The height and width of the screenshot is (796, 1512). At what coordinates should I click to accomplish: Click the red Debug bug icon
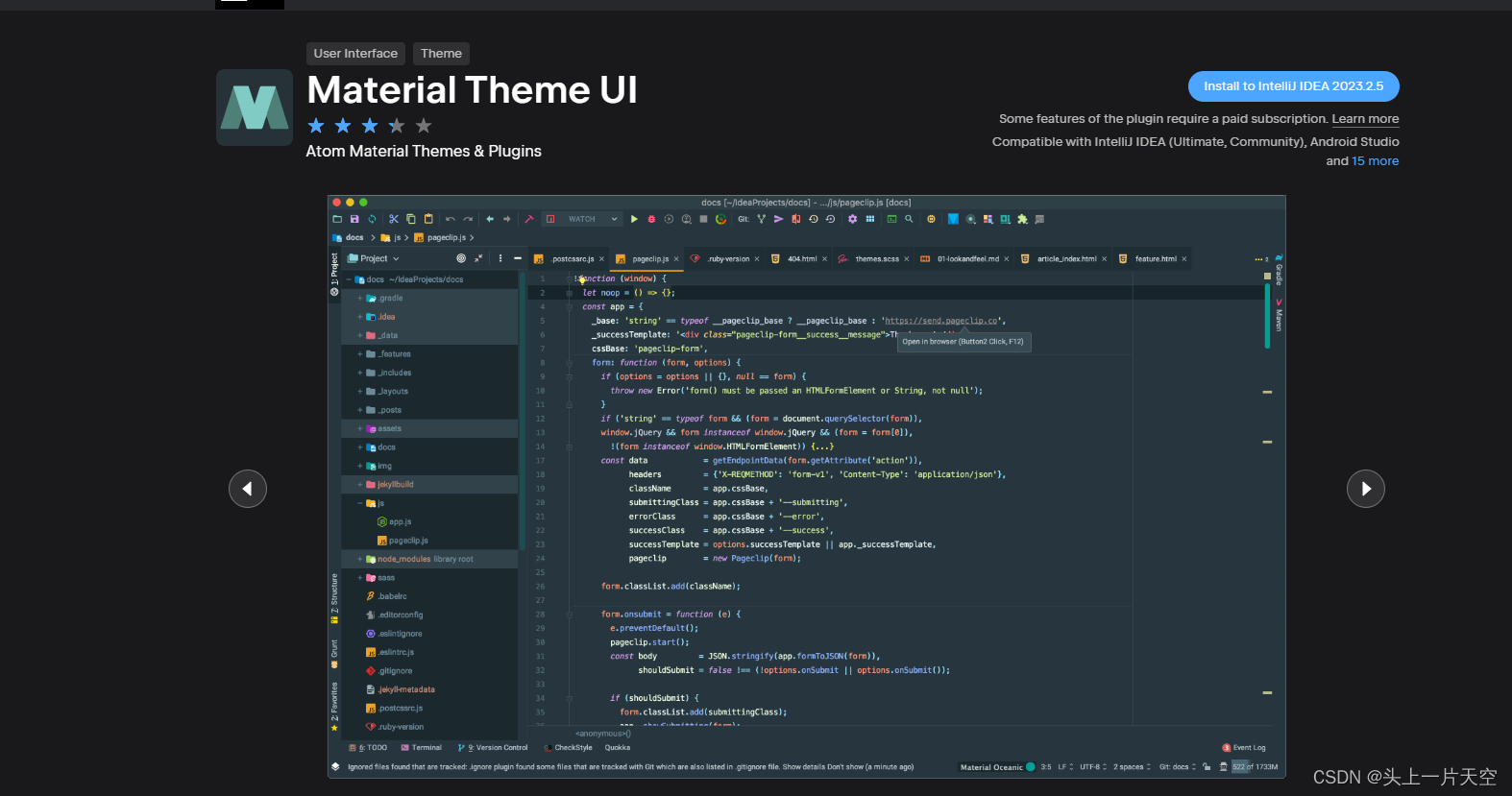tap(651, 219)
